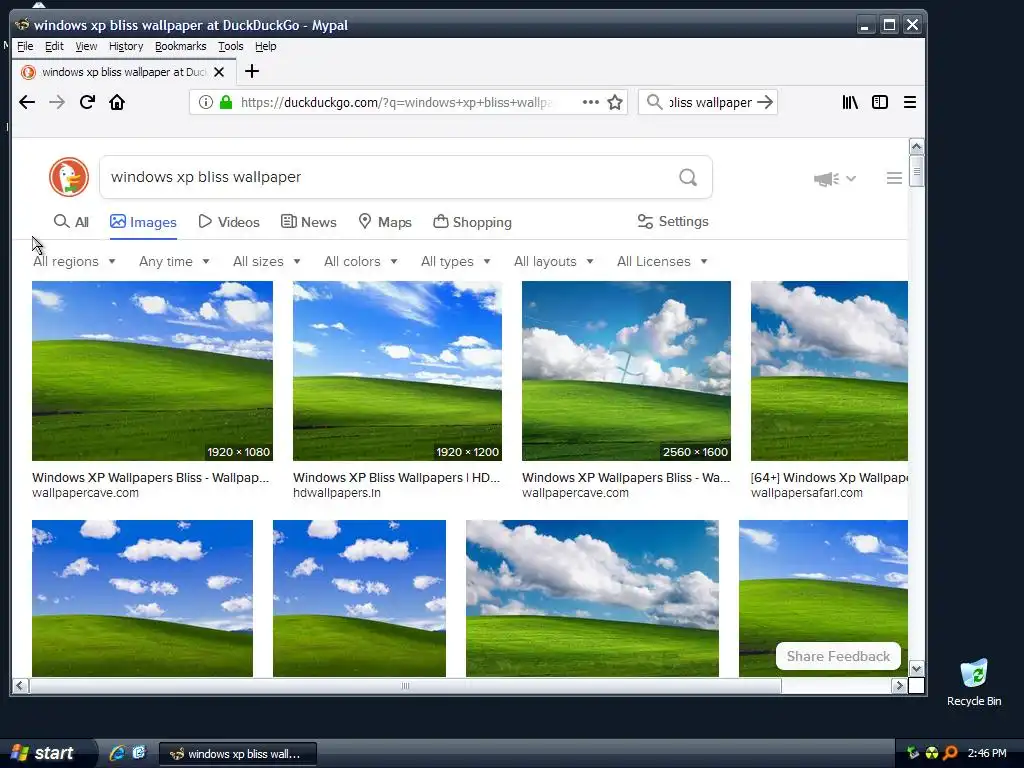Open the megaphone announcements dropdown
The height and width of the screenshot is (768, 1024).
(835, 178)
